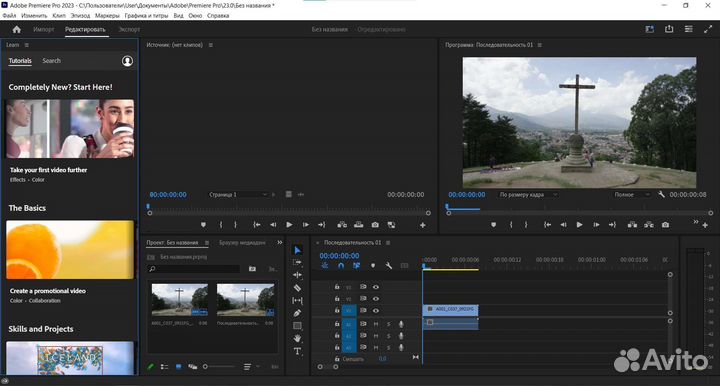The width and height of the screenshot is (720, 386).
Task: Open Source monitor page dropdown
Action: [x=237, y=195]
